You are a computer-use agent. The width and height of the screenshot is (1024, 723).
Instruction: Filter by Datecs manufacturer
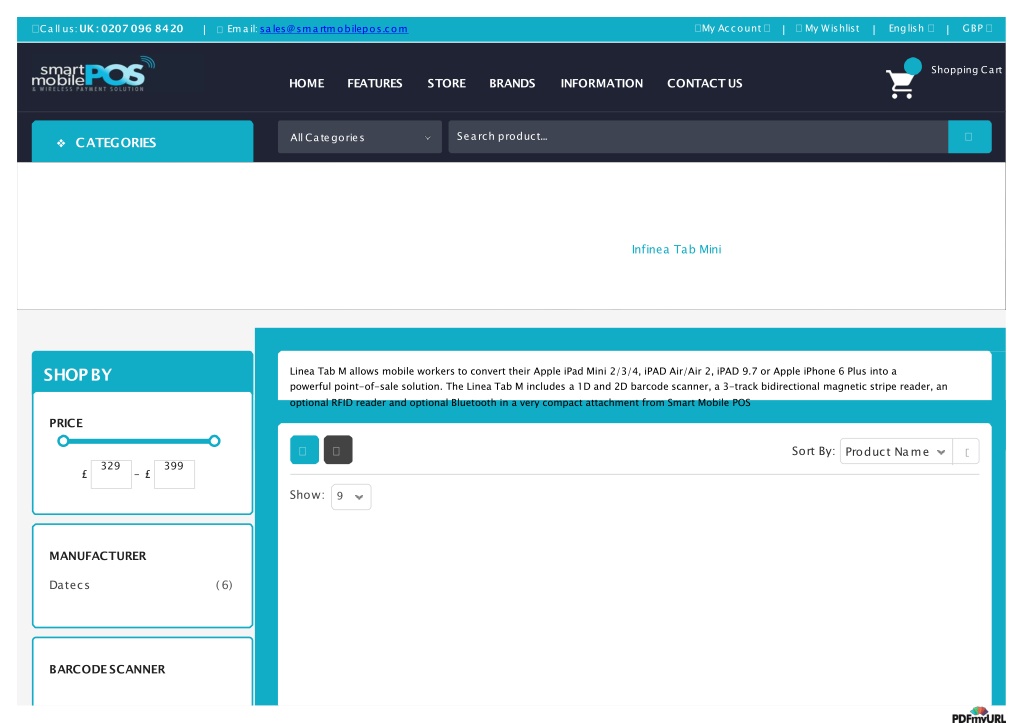[69, 585]
